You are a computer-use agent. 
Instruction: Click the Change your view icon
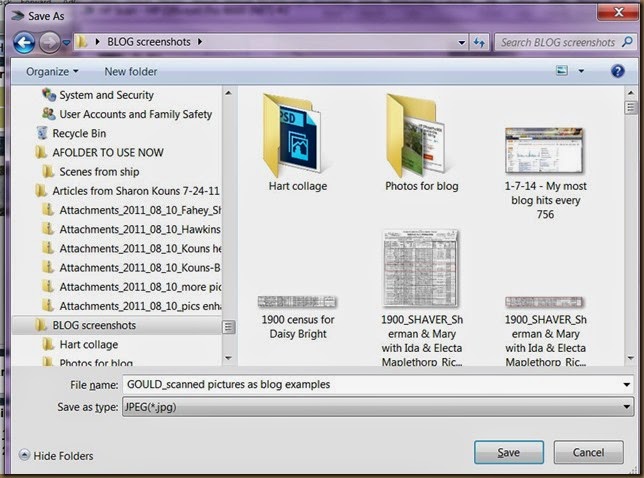(562, 71)
